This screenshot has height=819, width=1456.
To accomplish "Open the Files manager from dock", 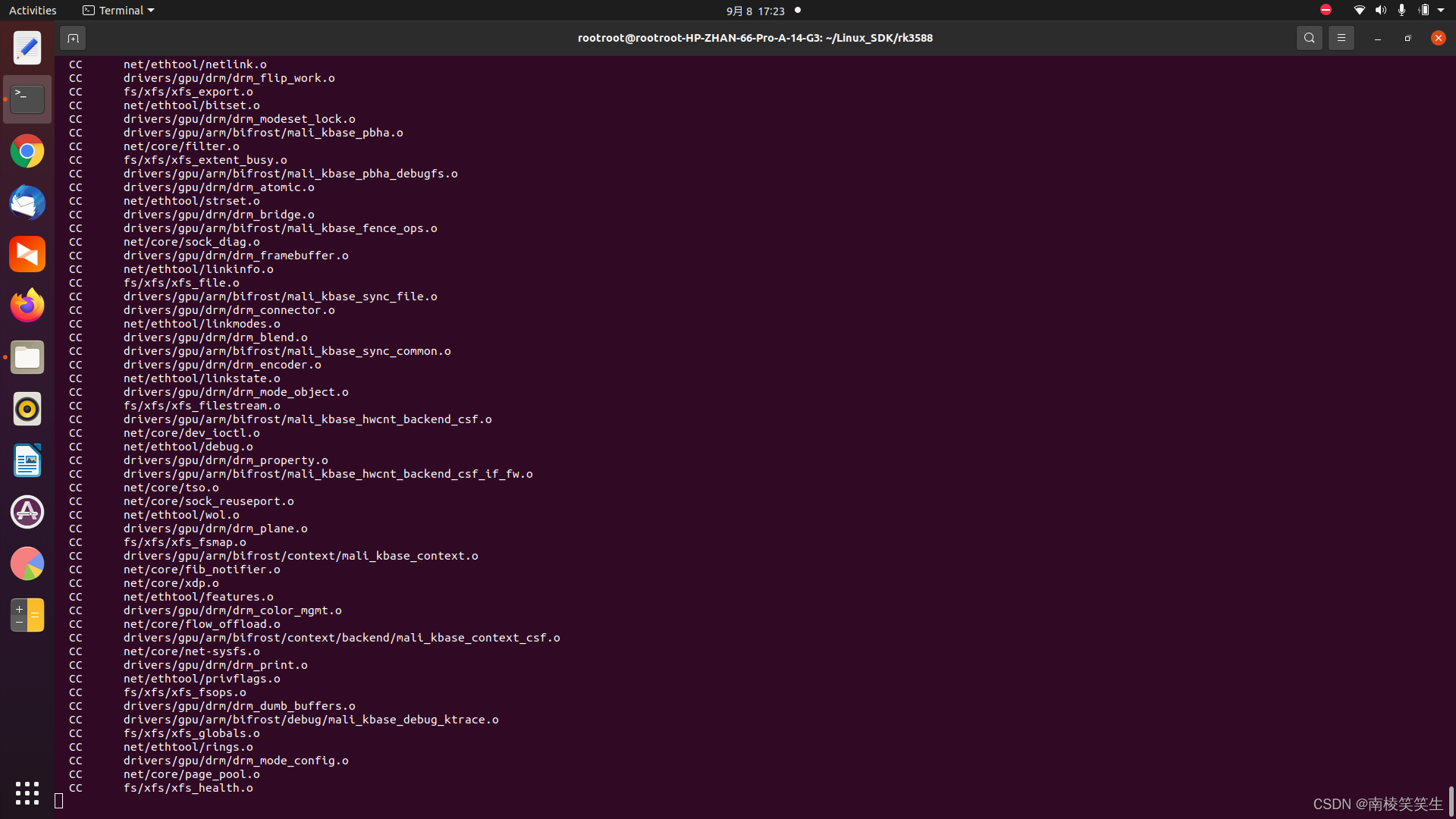I will coord(27,357).
